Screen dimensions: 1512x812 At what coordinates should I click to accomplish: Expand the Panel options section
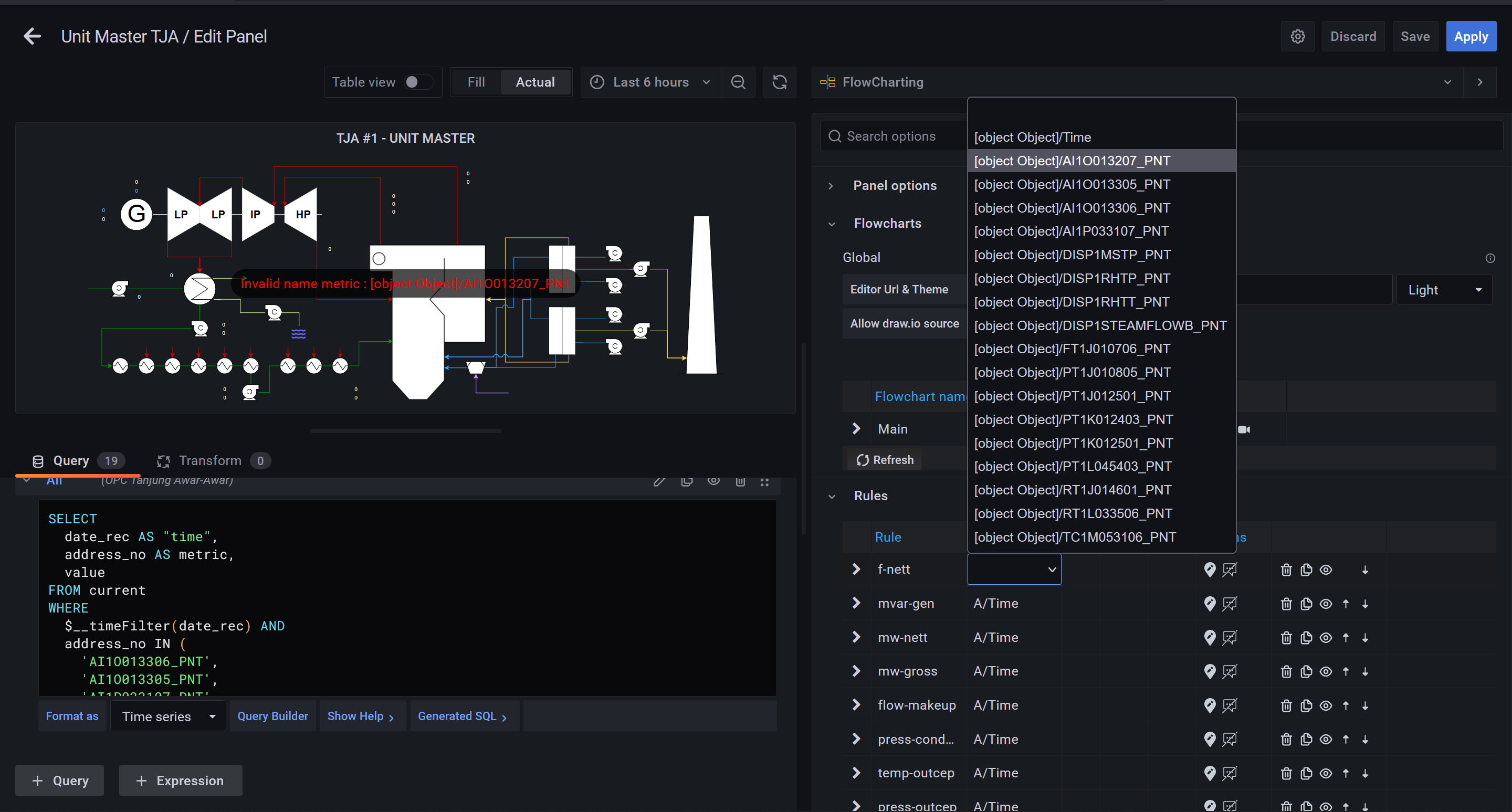tap(895, 185)
